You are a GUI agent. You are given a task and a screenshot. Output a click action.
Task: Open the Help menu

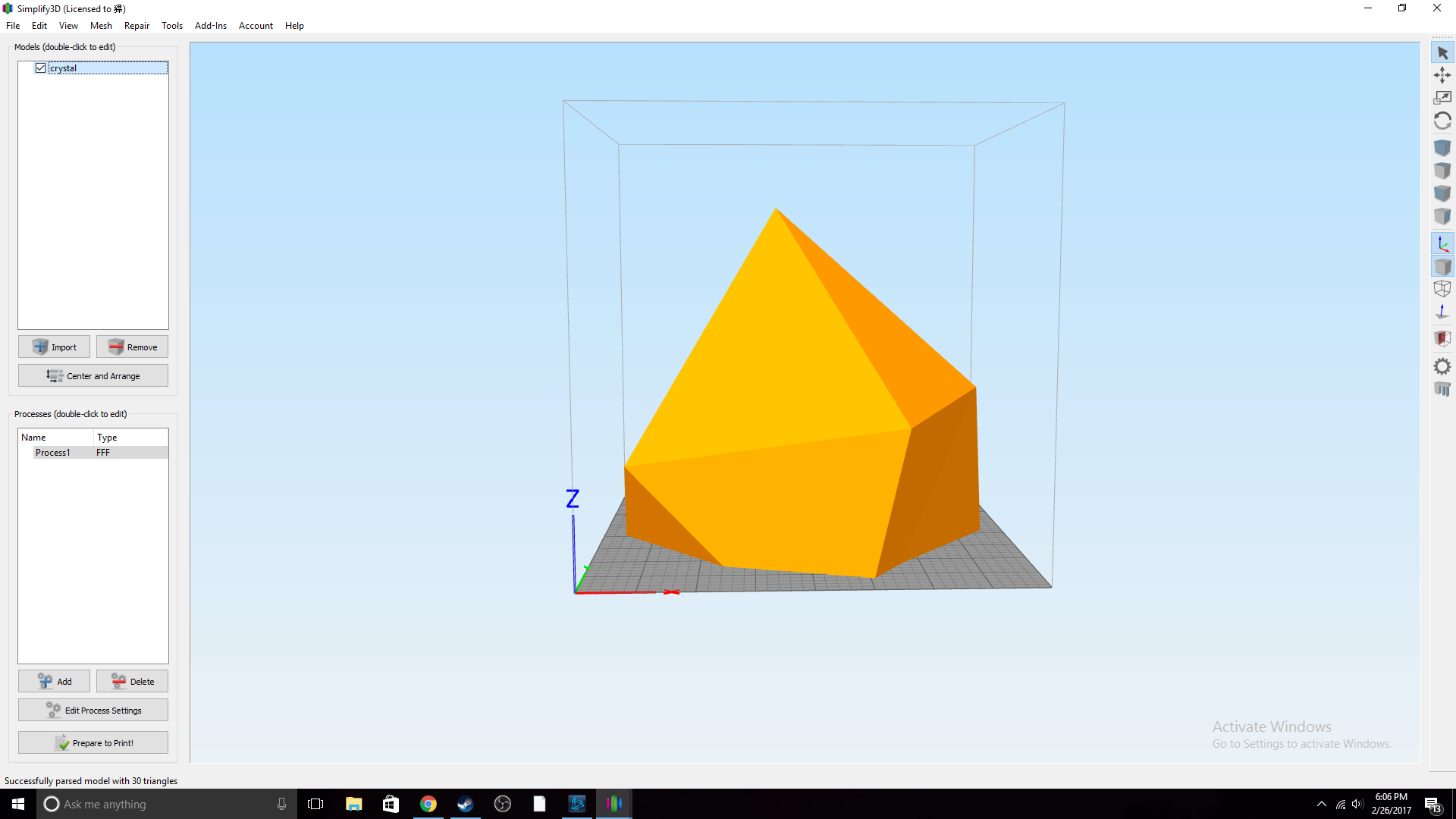(x=294, y=26)
